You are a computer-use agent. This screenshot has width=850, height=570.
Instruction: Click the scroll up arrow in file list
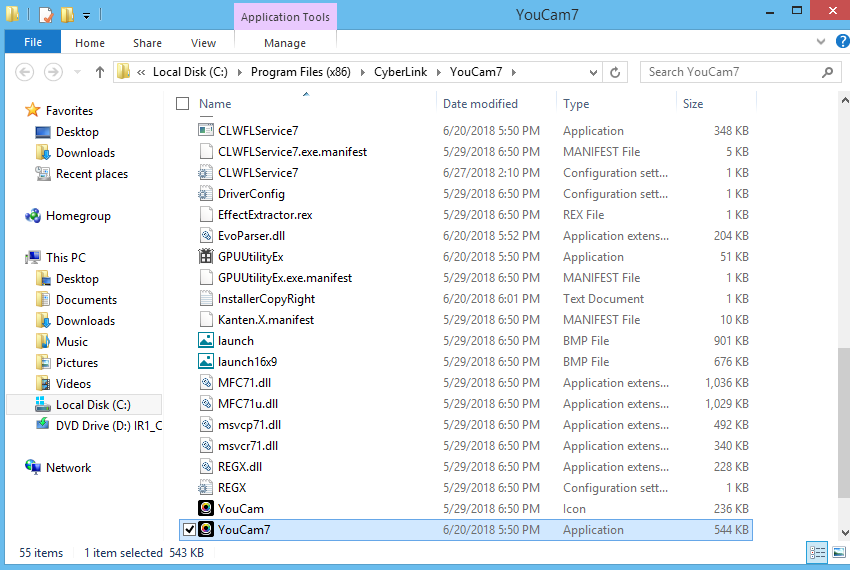tap(844, 100)
